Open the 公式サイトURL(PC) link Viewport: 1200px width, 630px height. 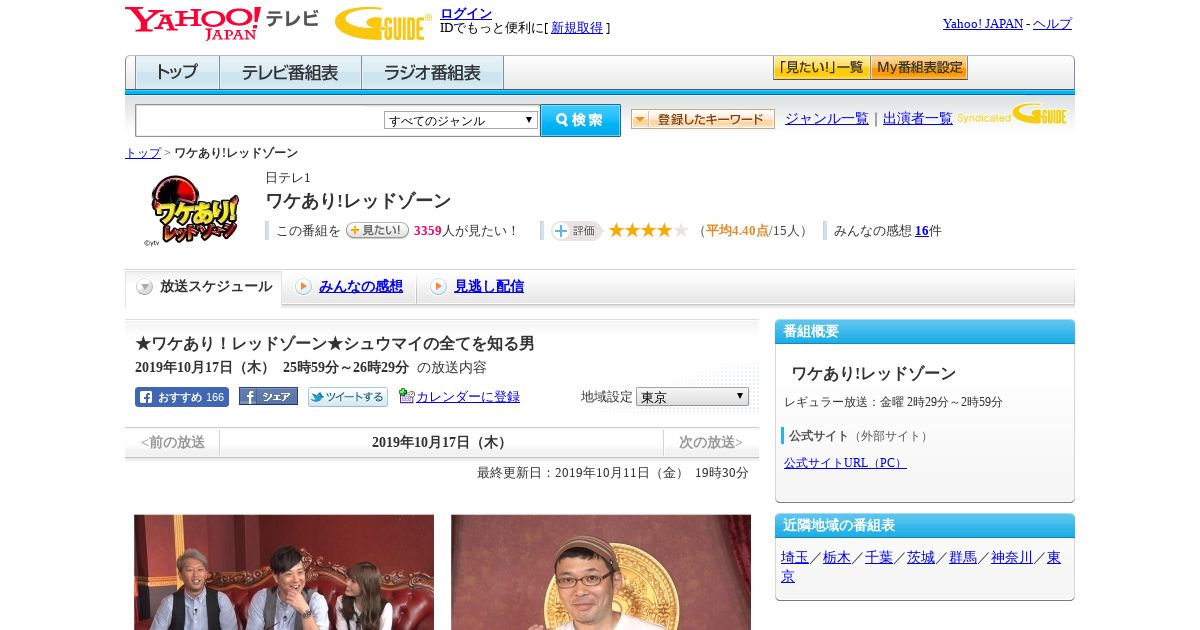[x=845, y=463]
